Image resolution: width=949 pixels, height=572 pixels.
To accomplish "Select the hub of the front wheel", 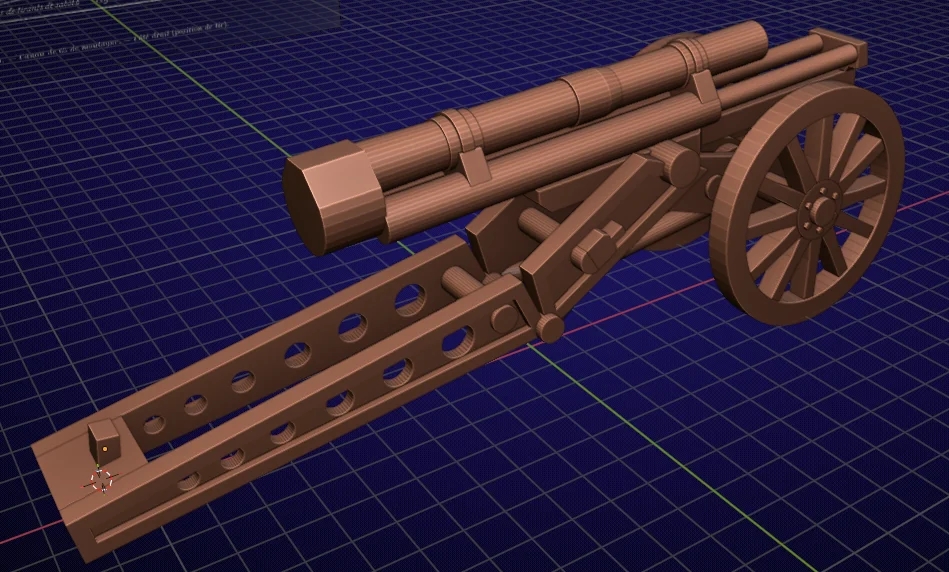I will coord(824,209).
